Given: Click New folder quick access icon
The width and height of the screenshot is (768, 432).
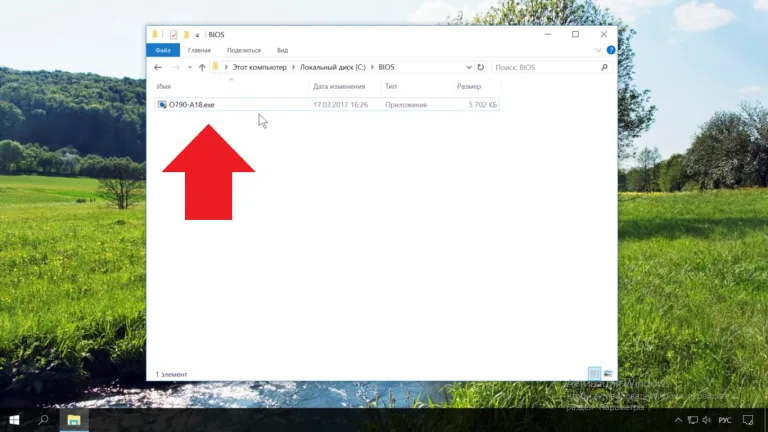Looking at the screenshot, I should (x=186, y=34).
